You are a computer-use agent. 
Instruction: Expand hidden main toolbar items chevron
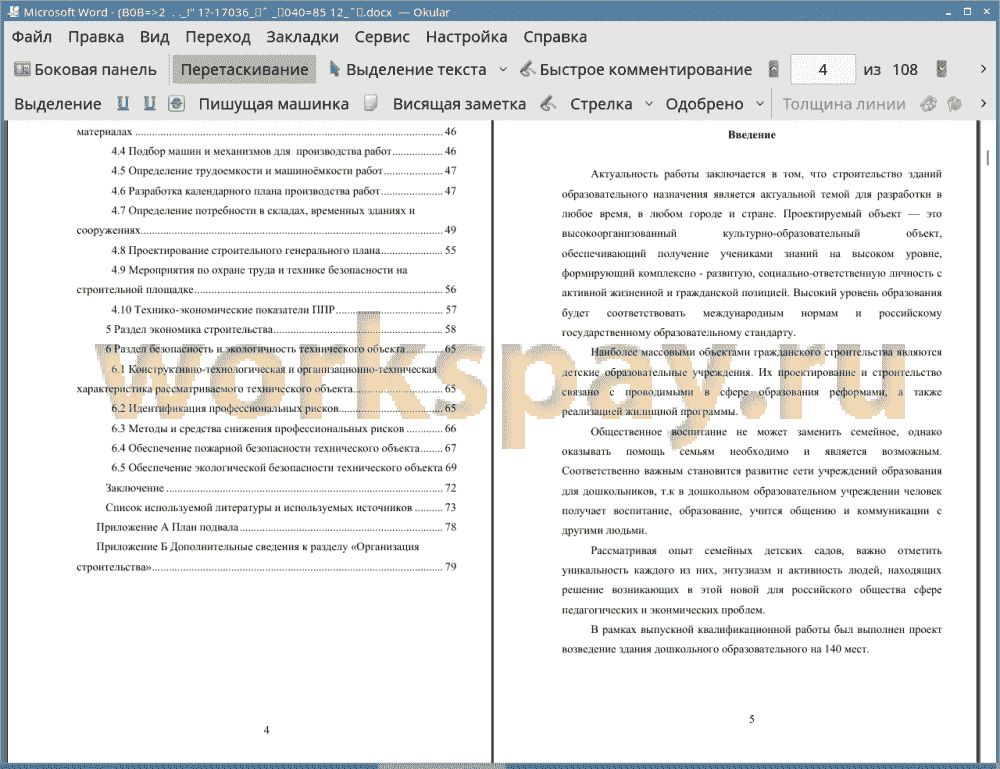983,69
